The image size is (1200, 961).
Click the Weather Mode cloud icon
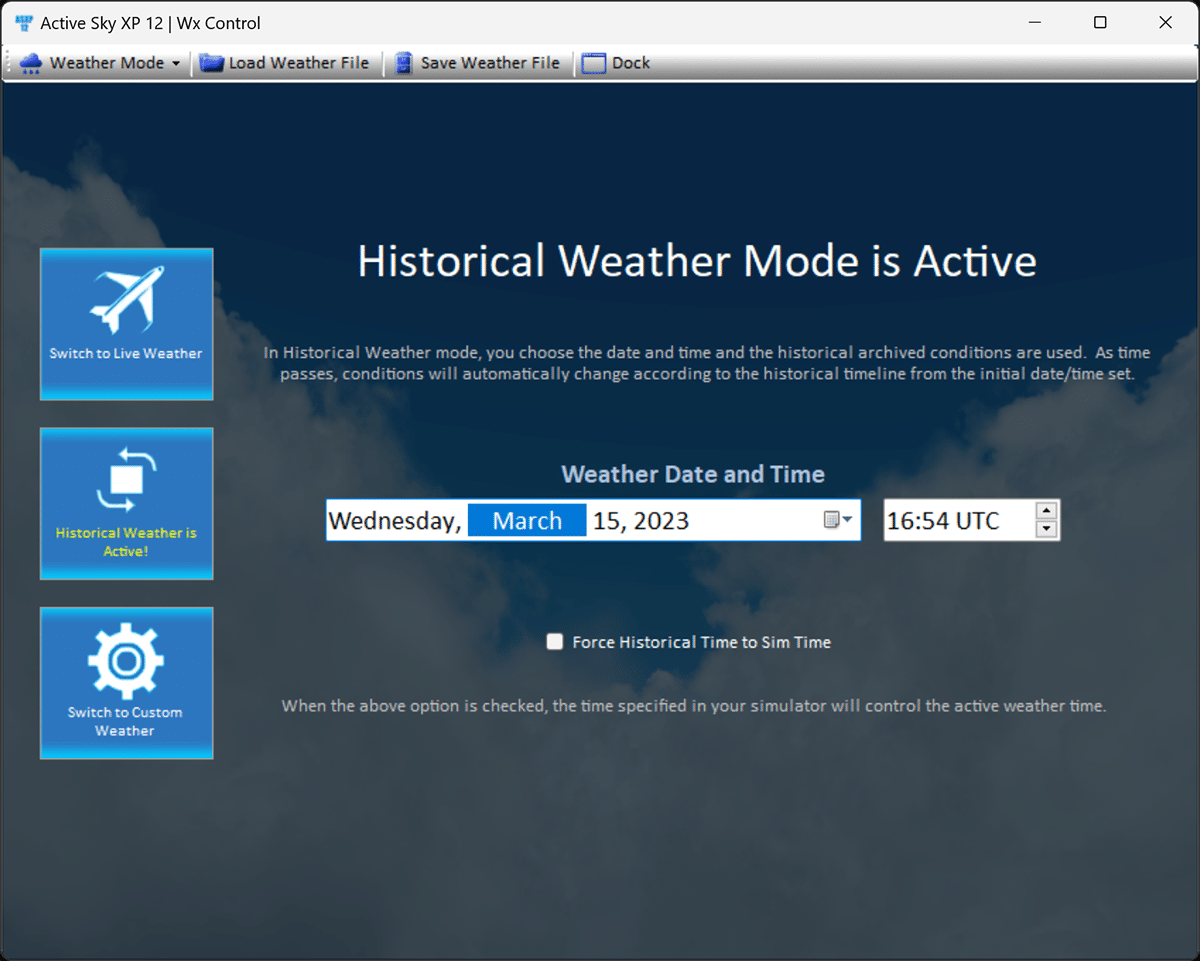pos(31,63)
